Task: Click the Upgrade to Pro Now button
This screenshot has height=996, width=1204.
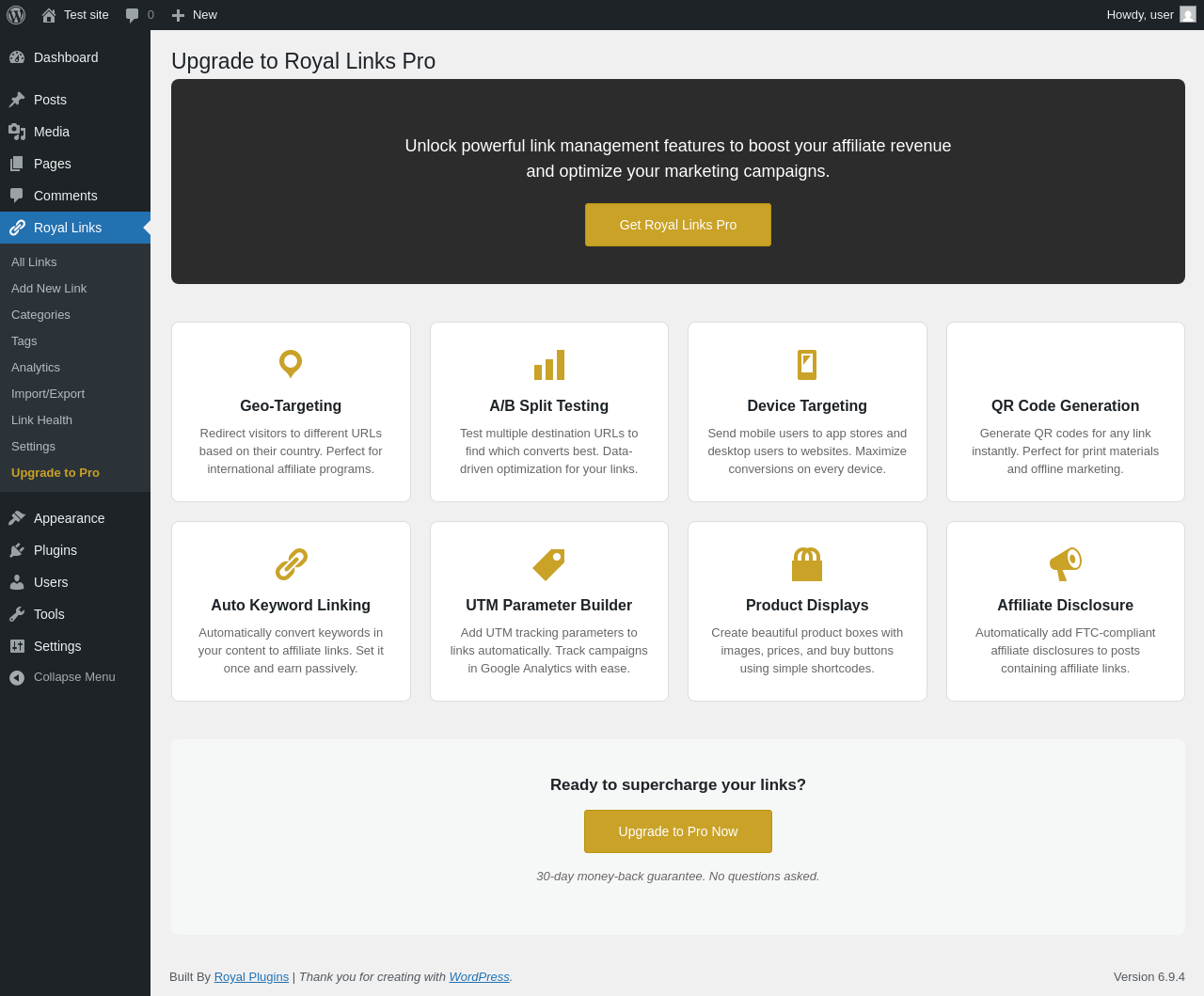Action: 678,831
